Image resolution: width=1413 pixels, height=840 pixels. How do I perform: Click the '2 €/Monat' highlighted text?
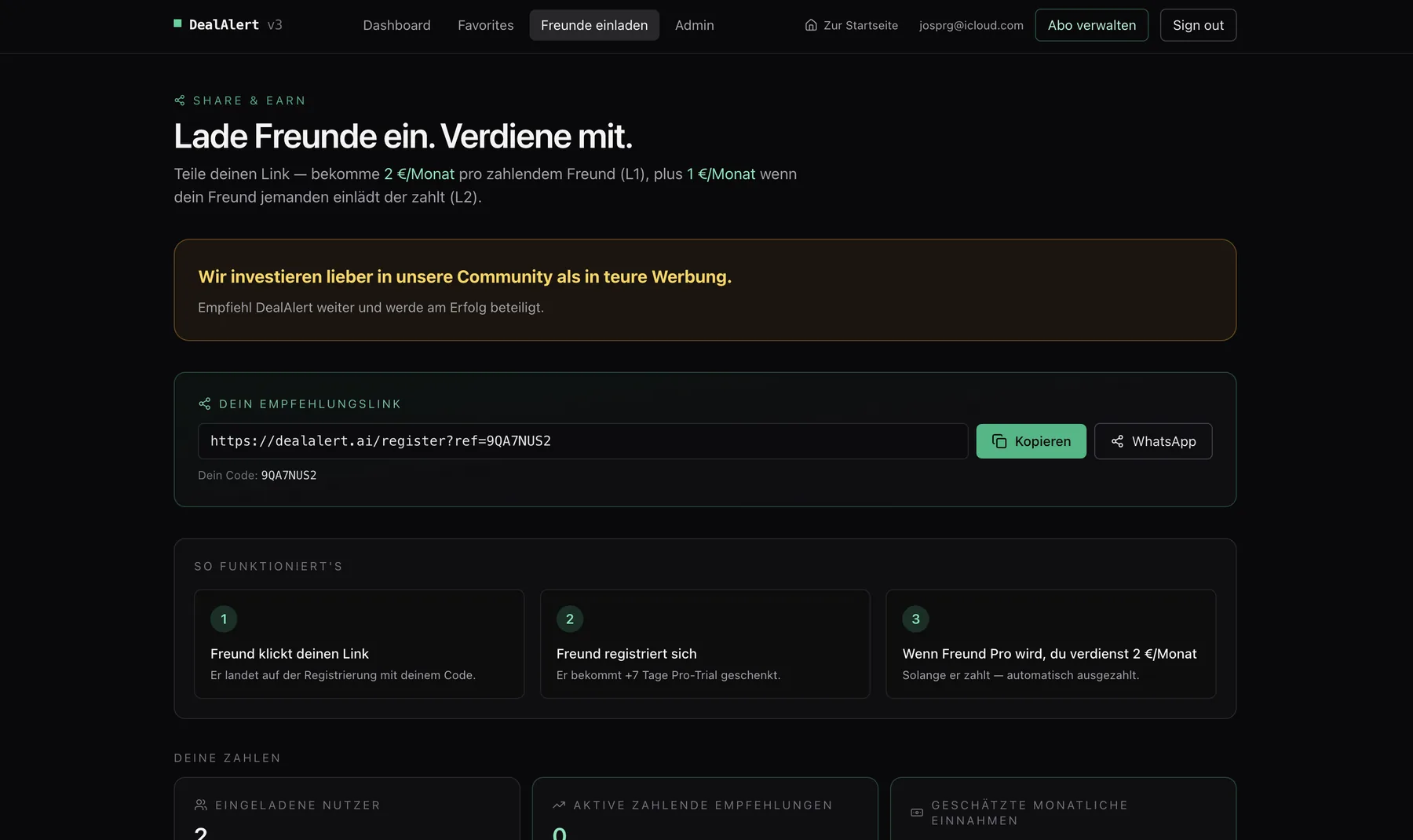click(x=419, y=173)
